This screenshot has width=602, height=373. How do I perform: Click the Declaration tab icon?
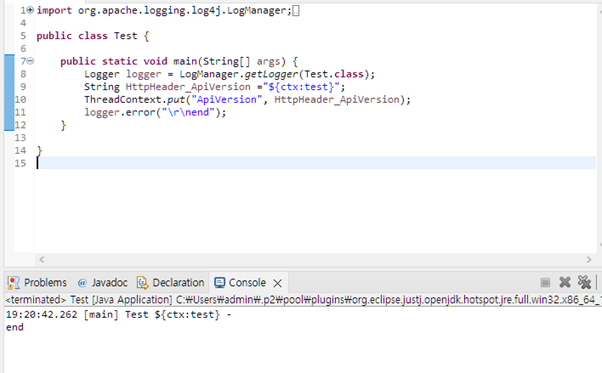coord(142,283)
